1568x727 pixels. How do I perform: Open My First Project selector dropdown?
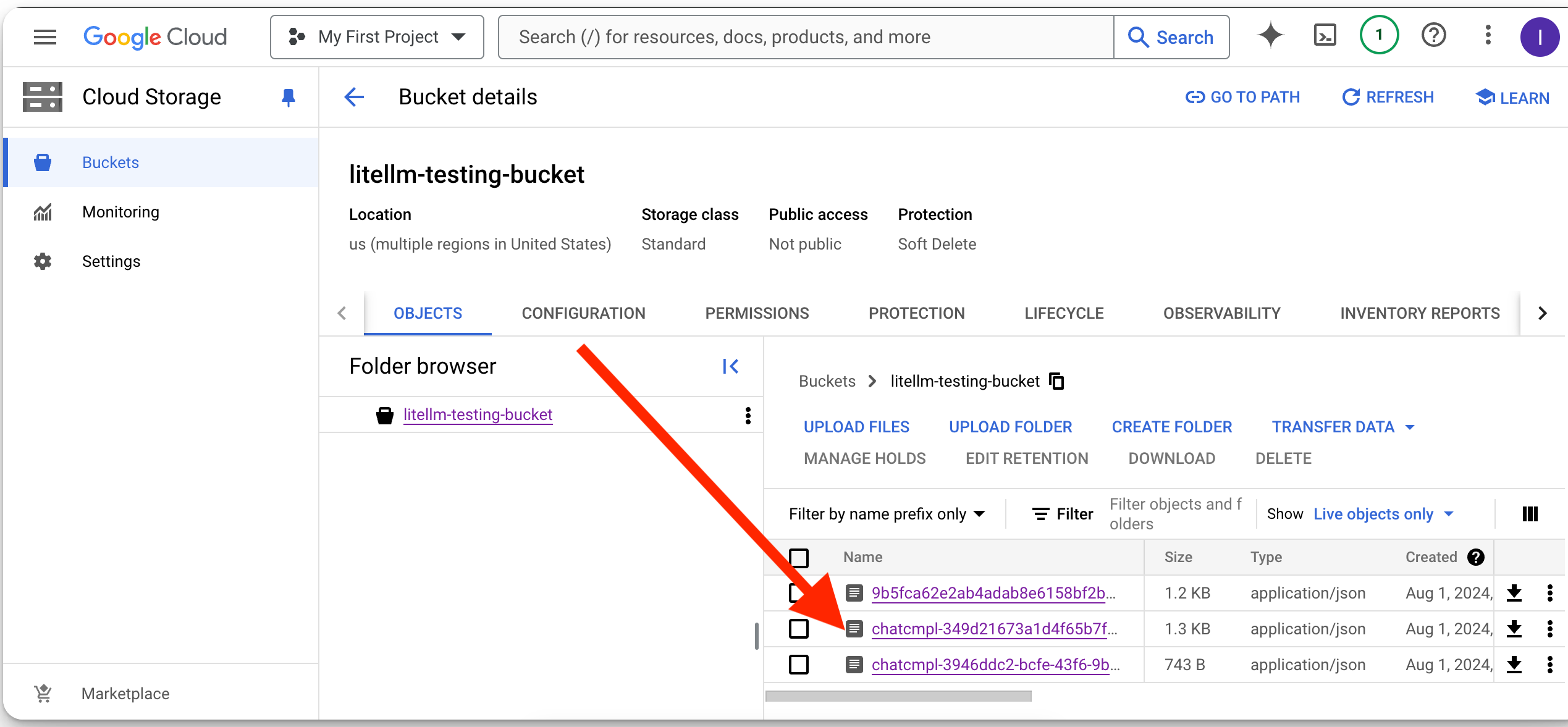click(x=377, y=37)
